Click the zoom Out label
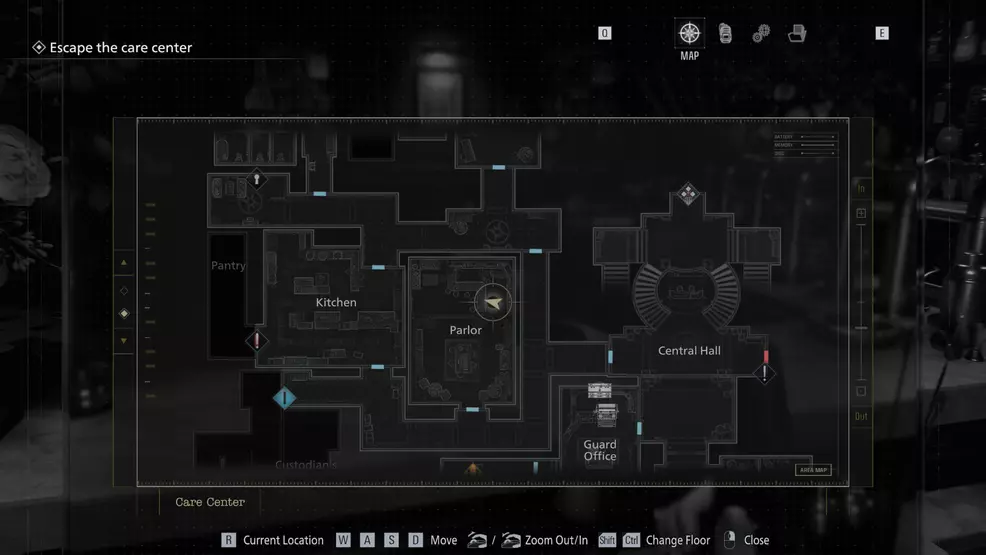 click(x=861, y=416)
